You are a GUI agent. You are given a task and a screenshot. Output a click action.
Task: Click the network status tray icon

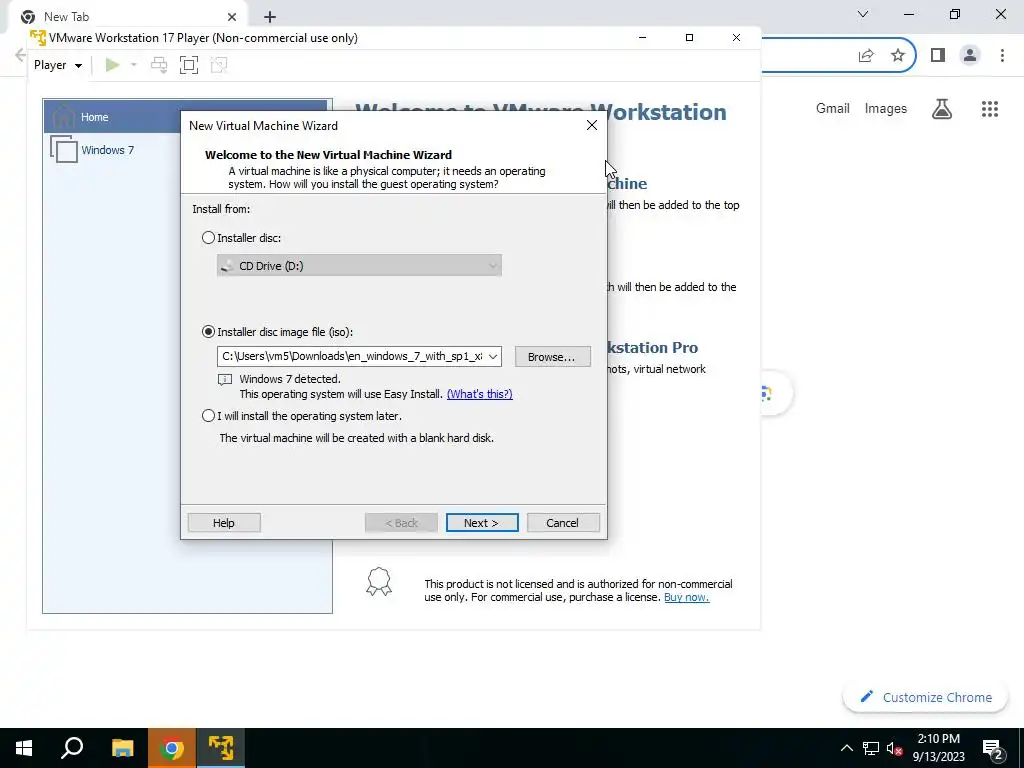871,748
